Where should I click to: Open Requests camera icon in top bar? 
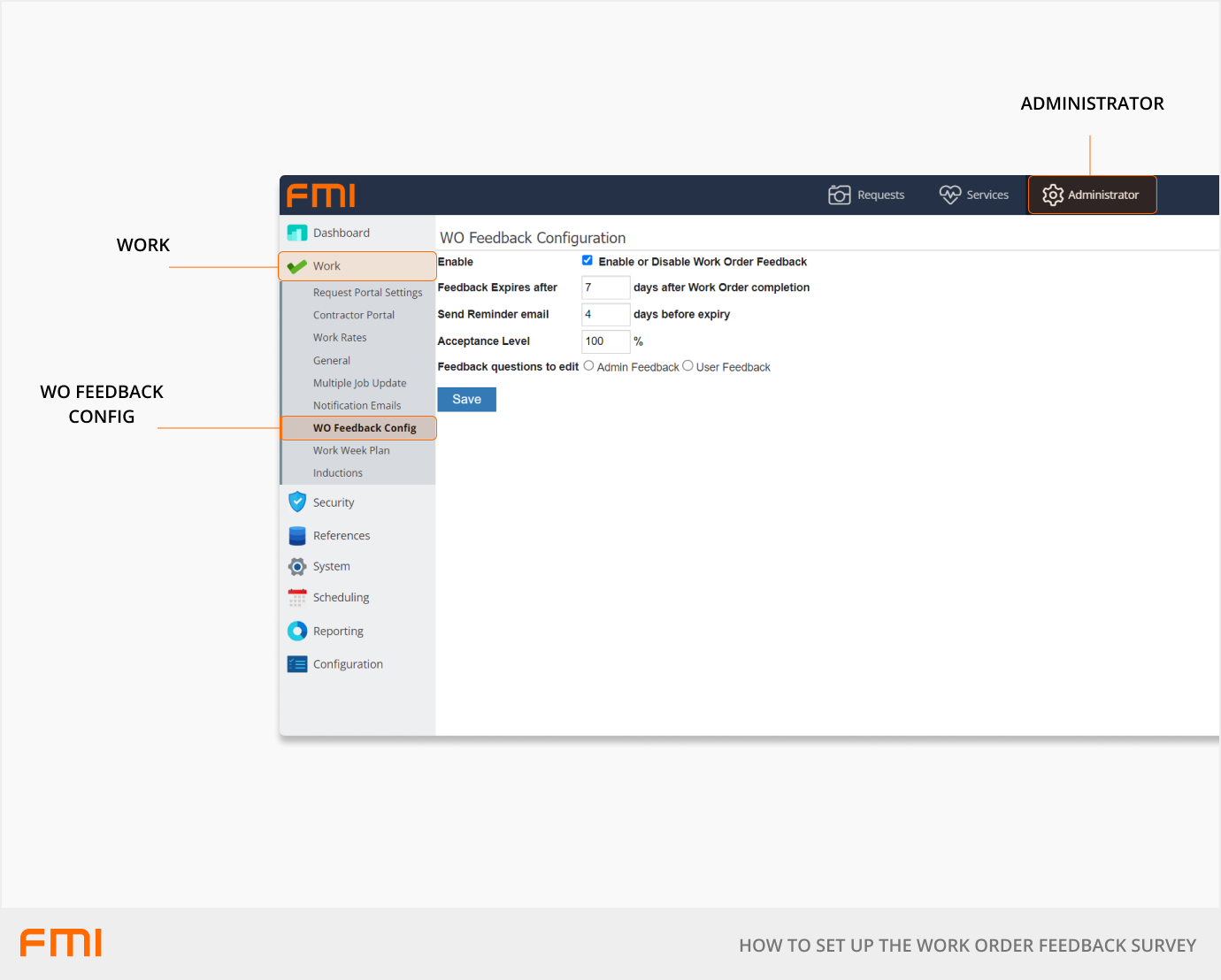coord(839,195)
